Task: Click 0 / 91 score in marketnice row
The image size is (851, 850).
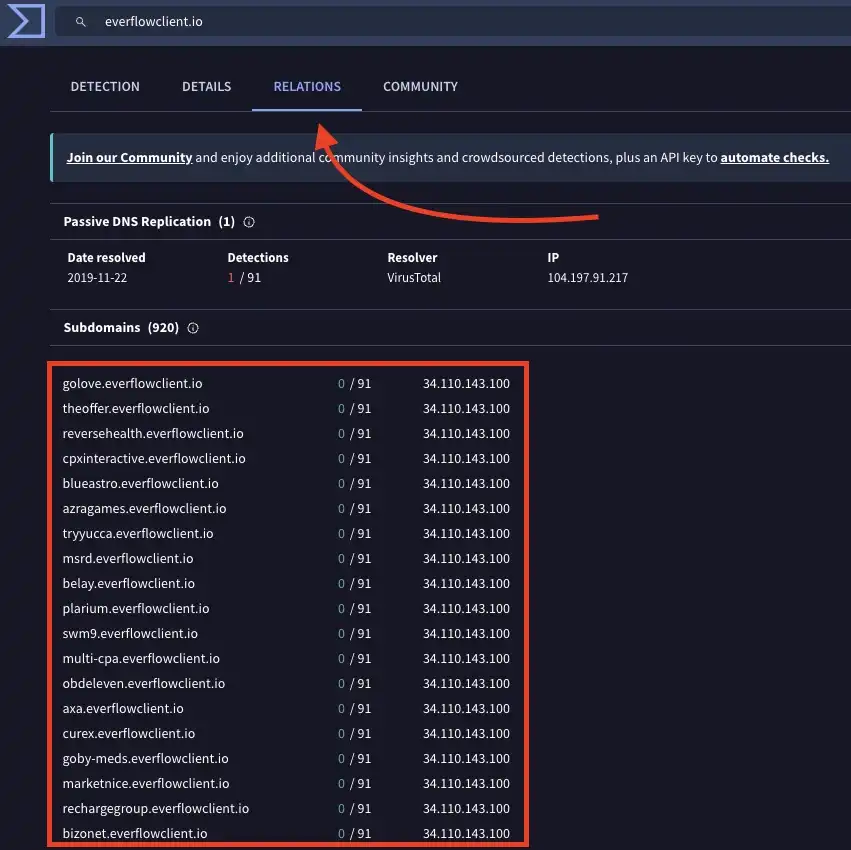Action: pos(354,783)
